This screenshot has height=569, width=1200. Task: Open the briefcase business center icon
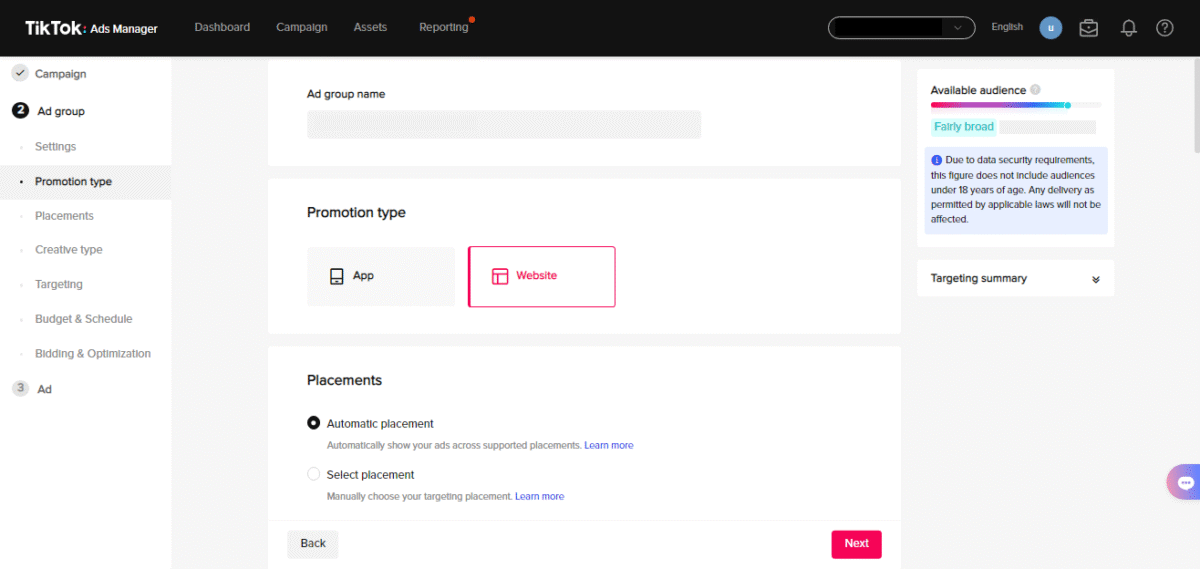point(1089,28)
